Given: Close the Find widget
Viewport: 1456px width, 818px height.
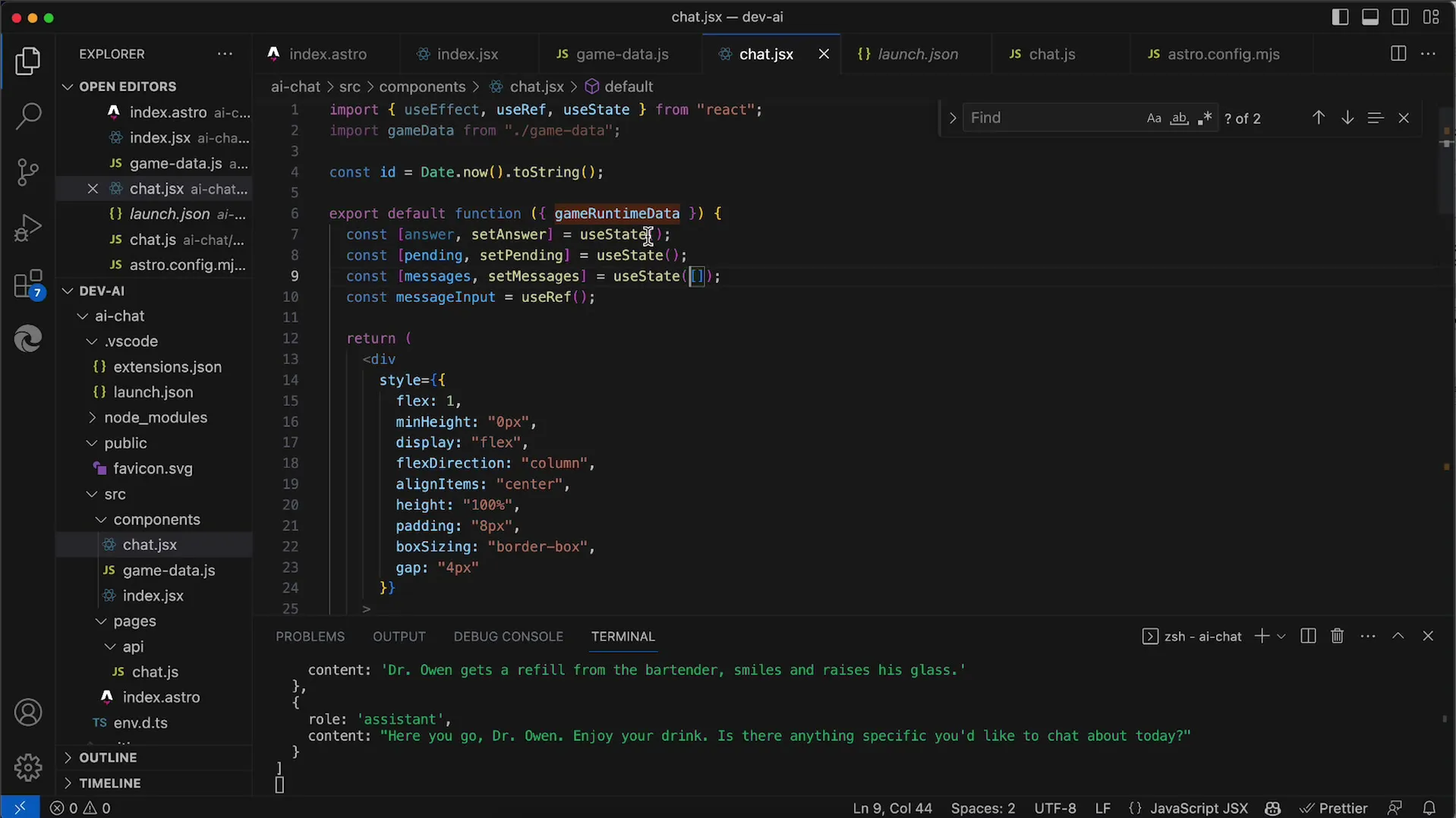Looking at the screenshot, I should (1404, 118).
